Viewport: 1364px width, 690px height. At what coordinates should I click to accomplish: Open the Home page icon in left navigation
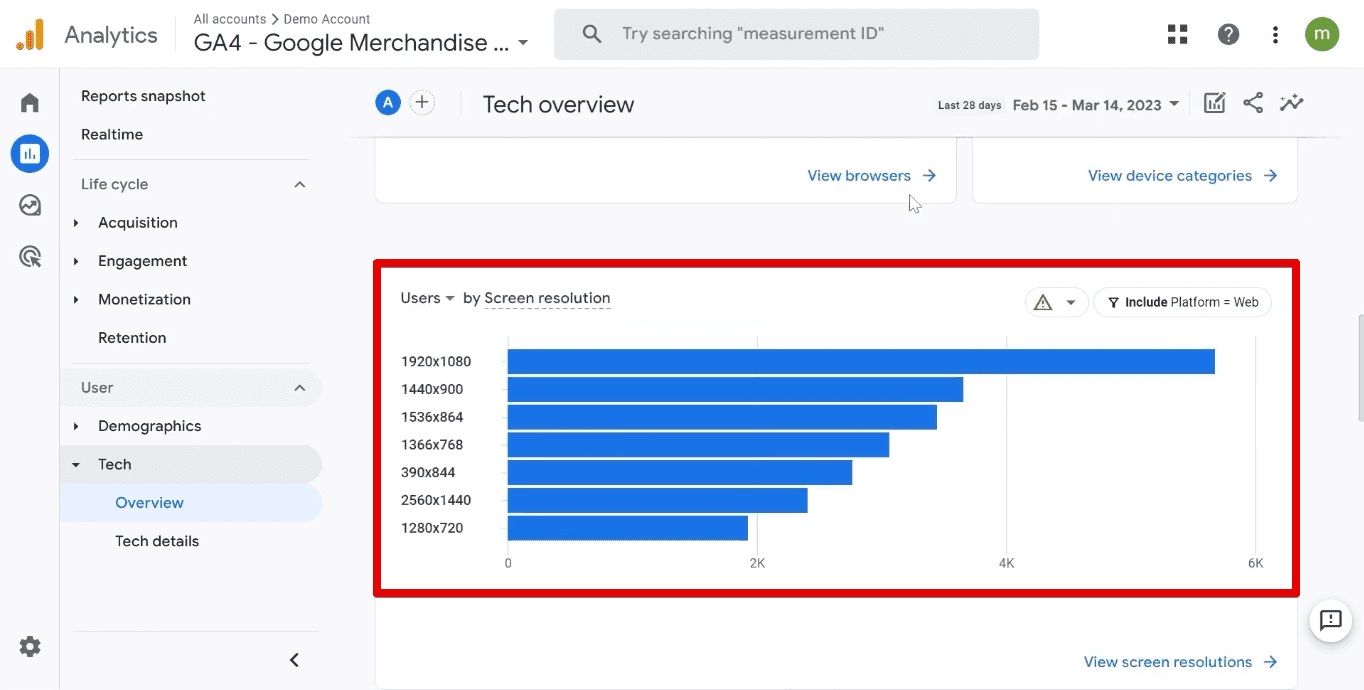point(29,102)
